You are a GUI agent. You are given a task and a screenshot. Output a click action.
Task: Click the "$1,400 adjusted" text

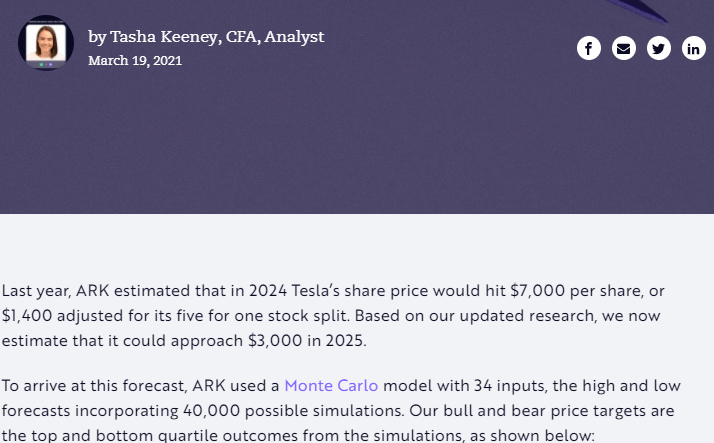(x=59, y=315)
